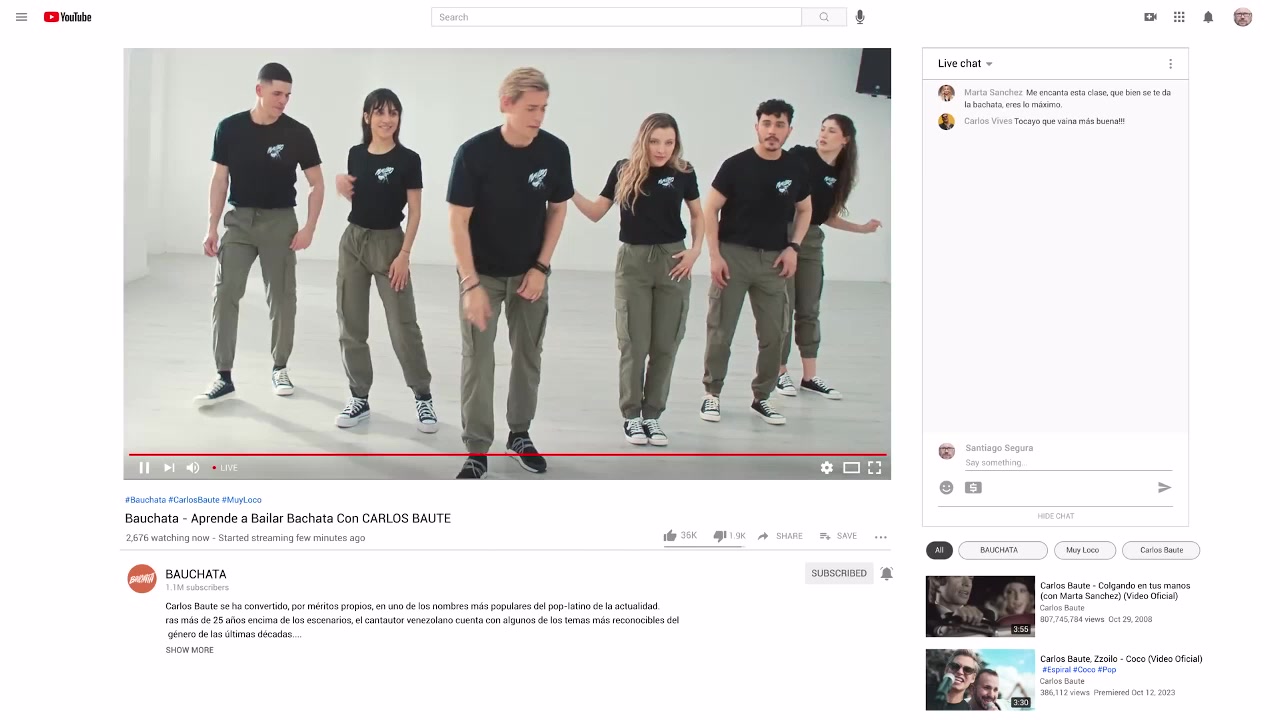Enter full screen mode
The image size is (1280, 720).
(875, 467)
